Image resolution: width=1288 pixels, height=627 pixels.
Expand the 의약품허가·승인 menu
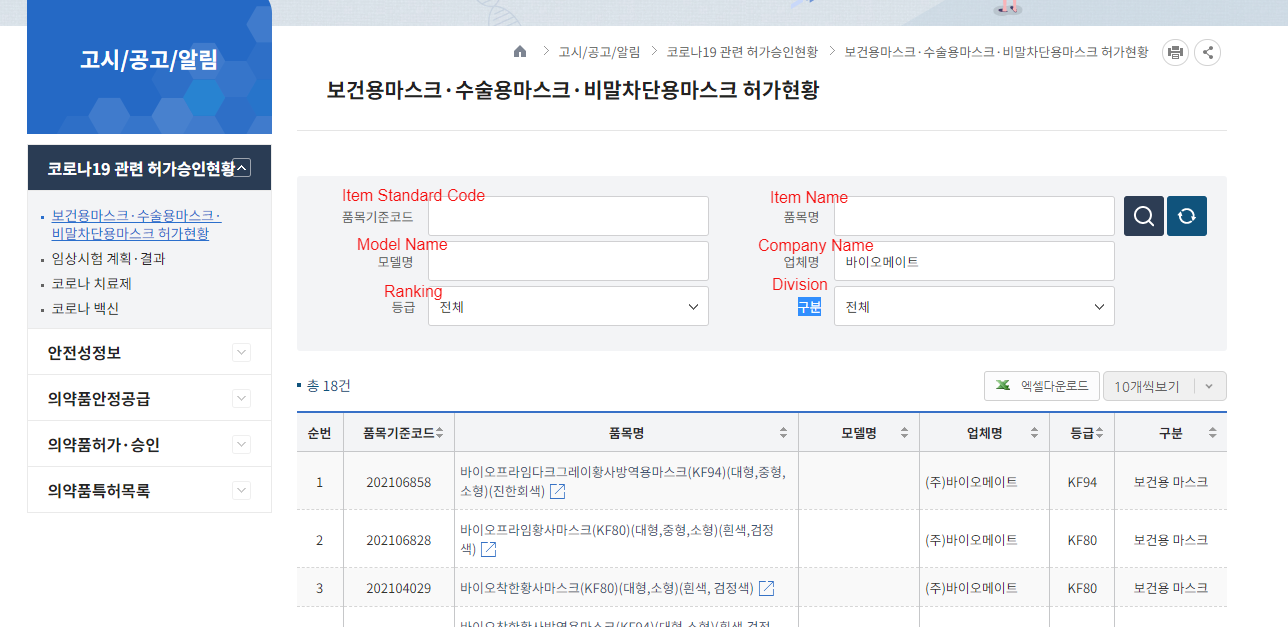pyautogui.click(x=241, y=444)
